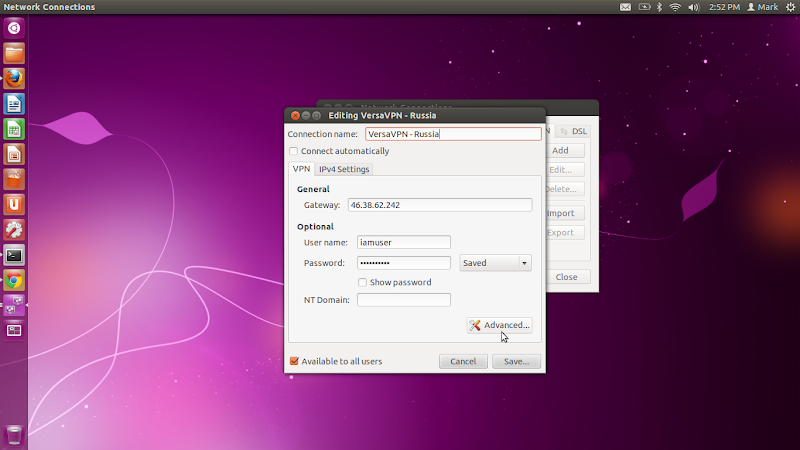The width and height of the screenshot is (800, 450).
Task: Cancel editing the VPN connection
Action: pos(463,361)
